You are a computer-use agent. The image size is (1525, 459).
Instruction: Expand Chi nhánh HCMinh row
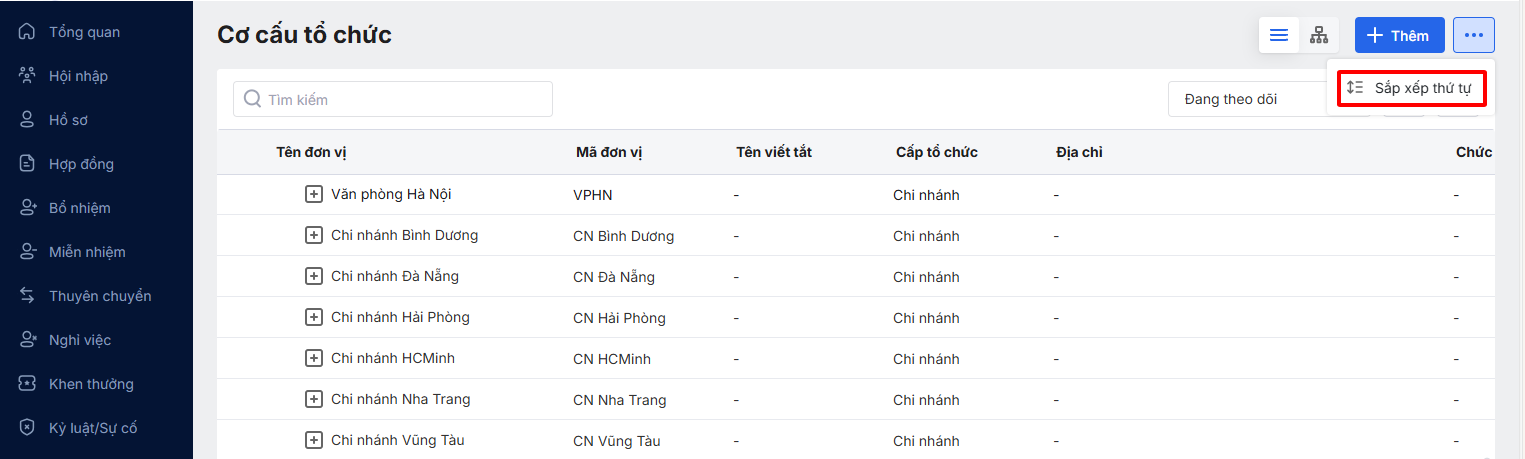(314, 358)
